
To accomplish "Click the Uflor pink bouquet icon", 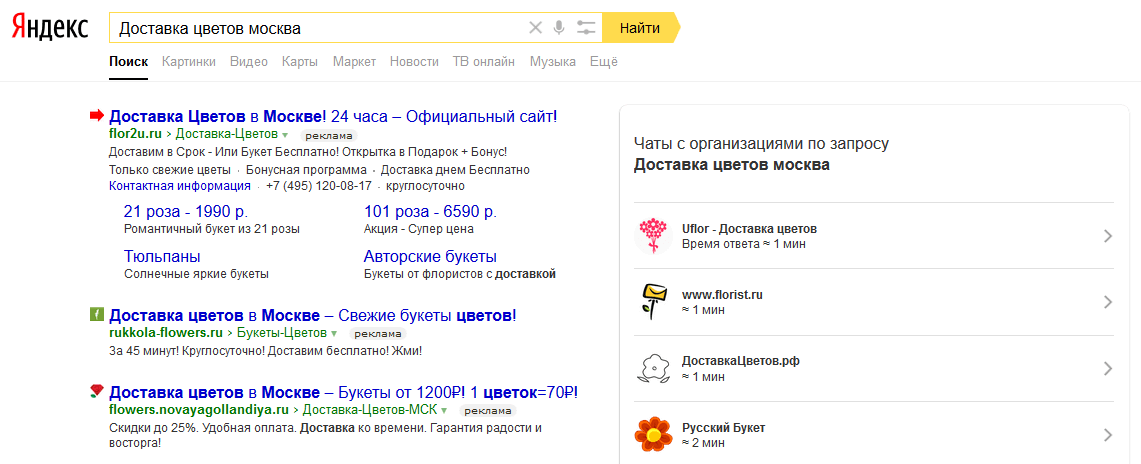I will tap(653, 236).
